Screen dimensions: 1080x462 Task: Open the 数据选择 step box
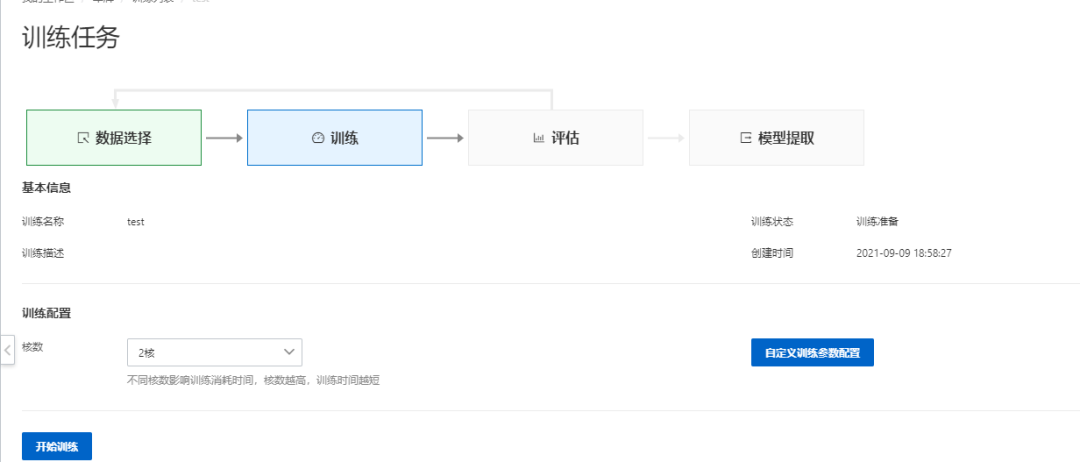114,138
